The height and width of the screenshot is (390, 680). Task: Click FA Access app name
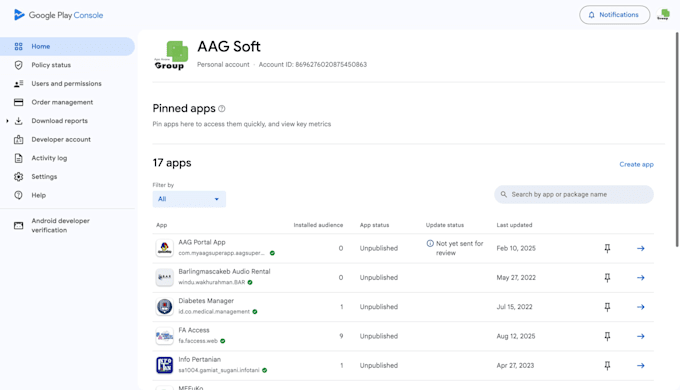(194, 330)
